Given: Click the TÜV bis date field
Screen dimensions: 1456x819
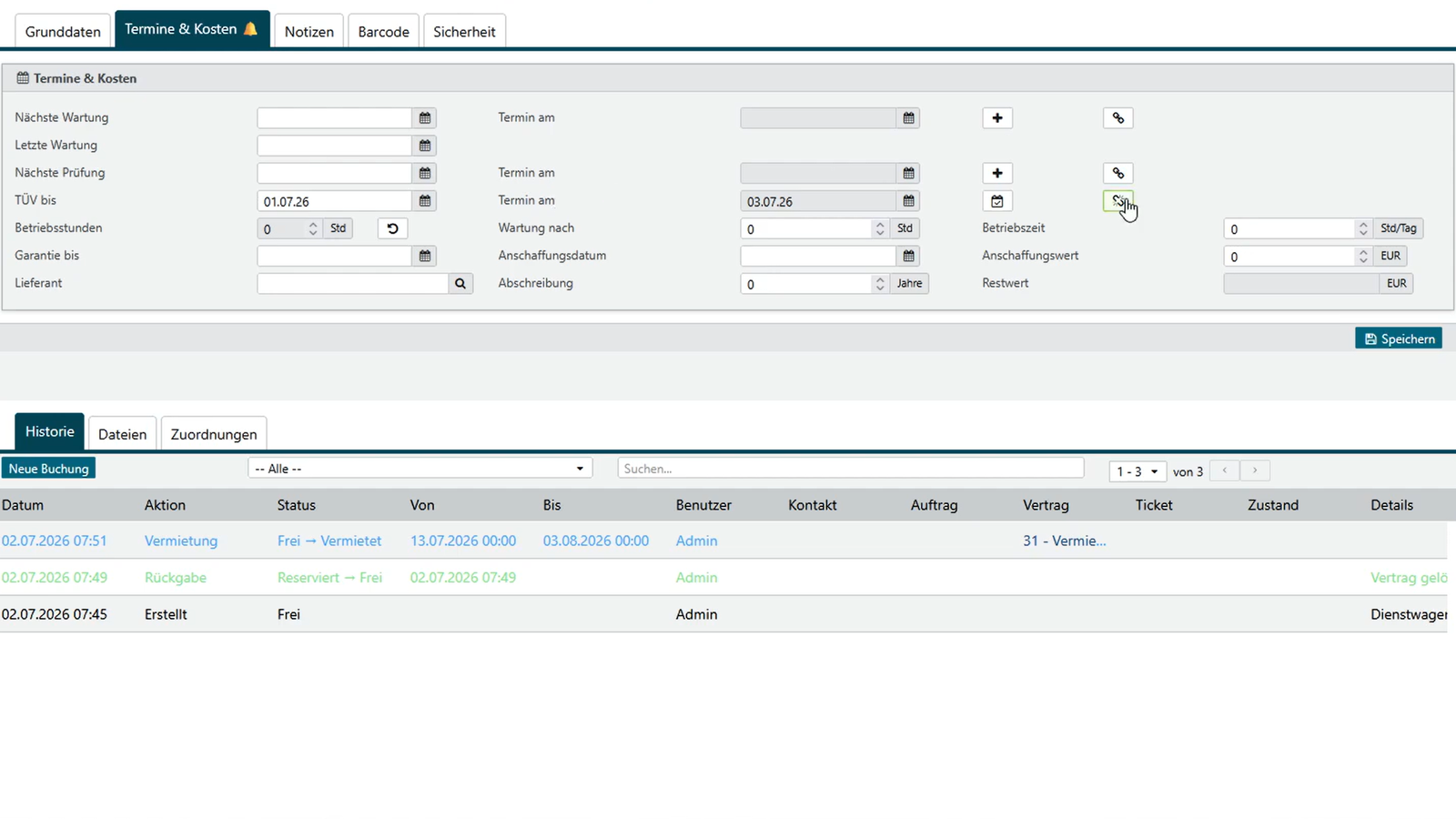Looking at the screenshot, I should point(335,201).
